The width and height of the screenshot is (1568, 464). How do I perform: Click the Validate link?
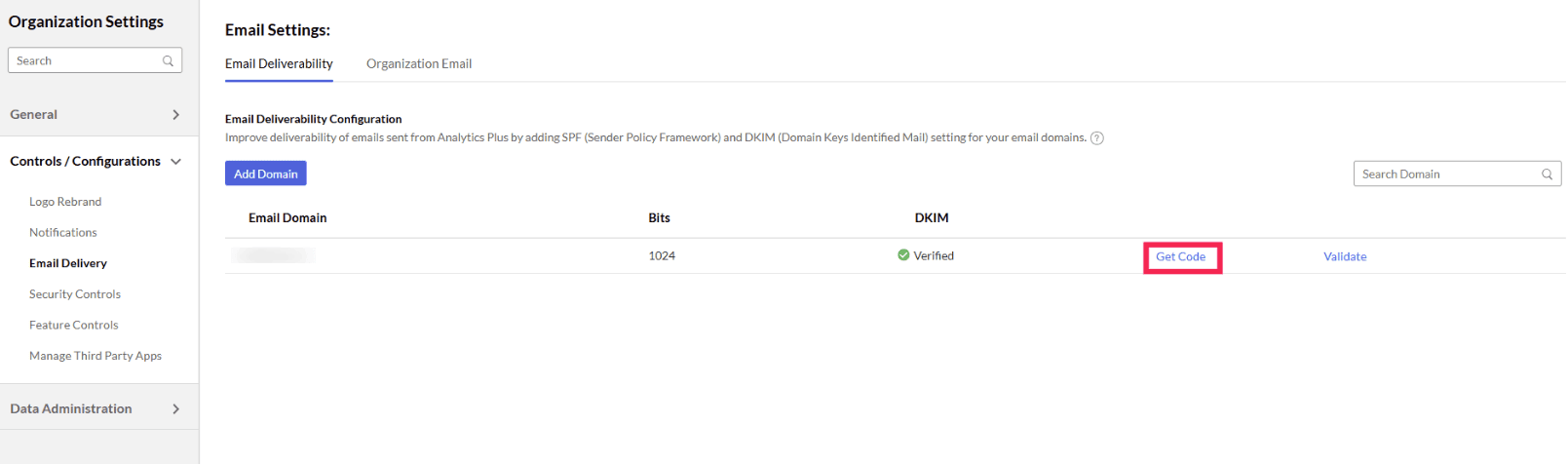pyautogui.click(x=1345, y=257)
